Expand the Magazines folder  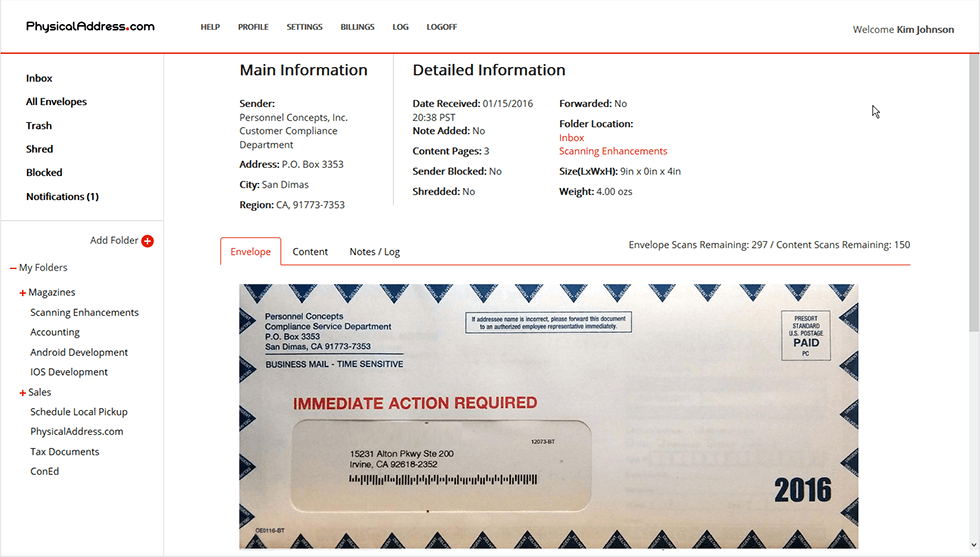(22, 293)
